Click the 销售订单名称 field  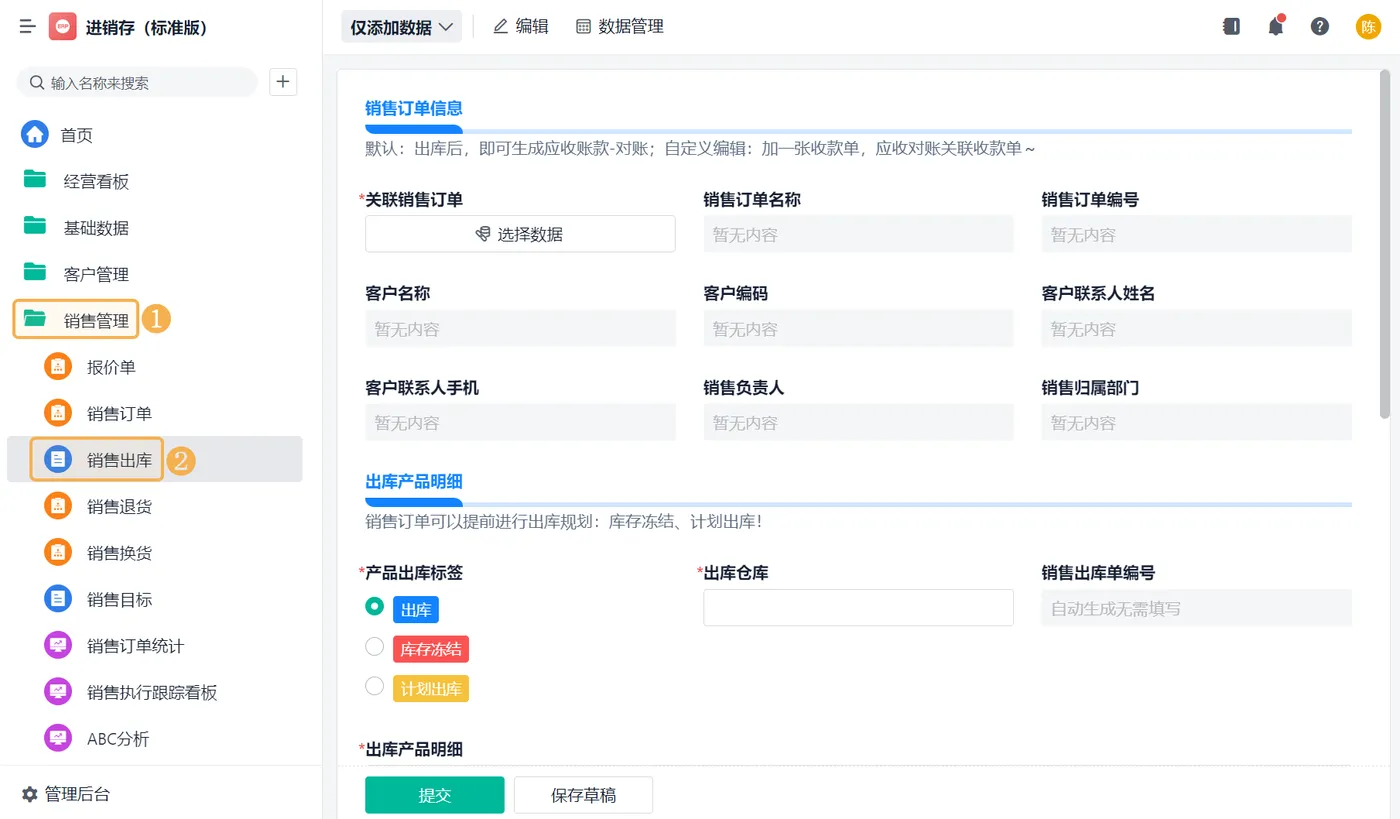[x=858, y=234]
